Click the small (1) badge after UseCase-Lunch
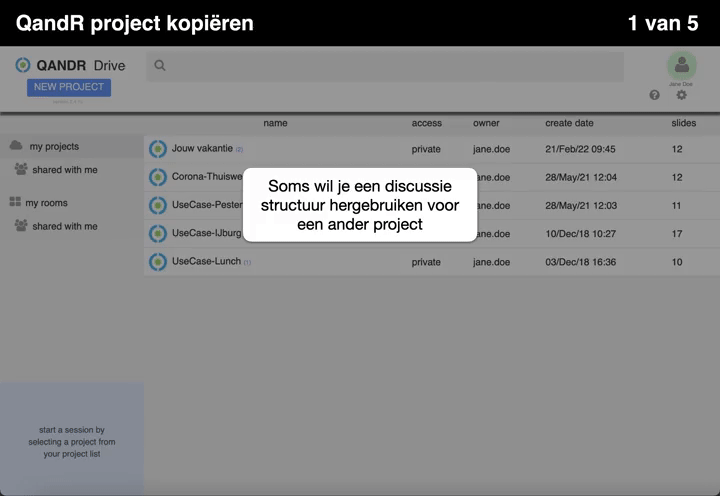Image resolution: width=720 pixels, height=496 pixels. 247,263
